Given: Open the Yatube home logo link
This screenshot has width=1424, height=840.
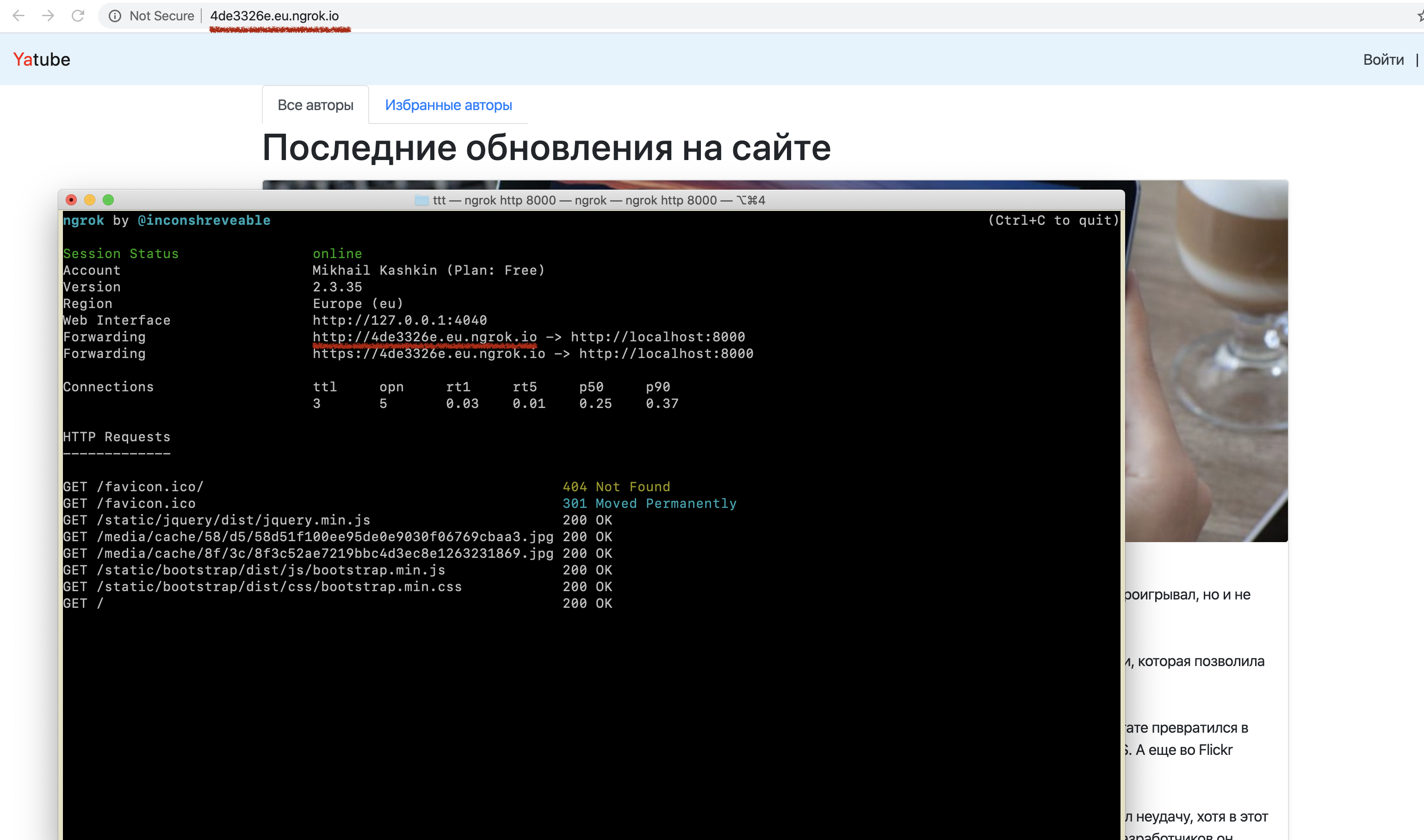Looking at the screenshot, I should coord(41,59).
